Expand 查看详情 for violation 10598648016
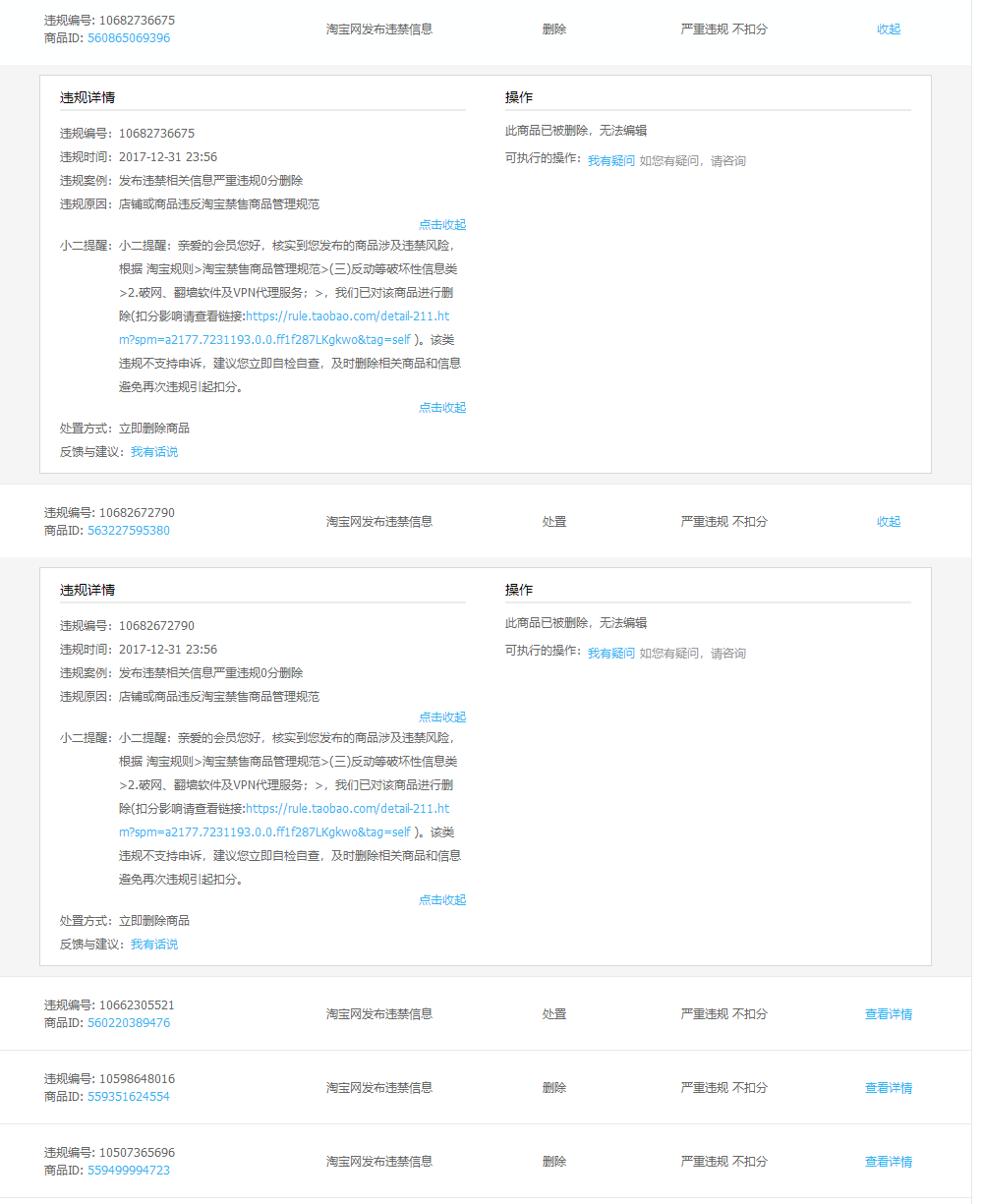983x1204 pixels. [x=889, y=1088]
